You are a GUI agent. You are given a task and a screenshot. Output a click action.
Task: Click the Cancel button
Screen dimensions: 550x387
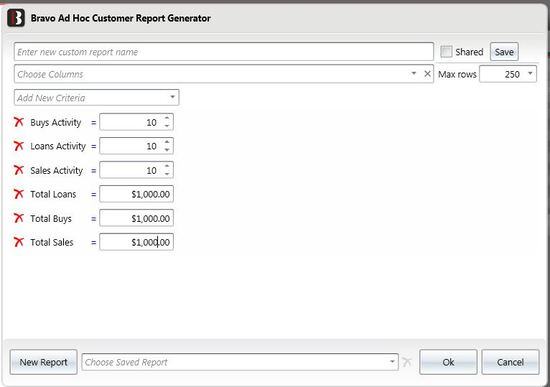[510, 362]
